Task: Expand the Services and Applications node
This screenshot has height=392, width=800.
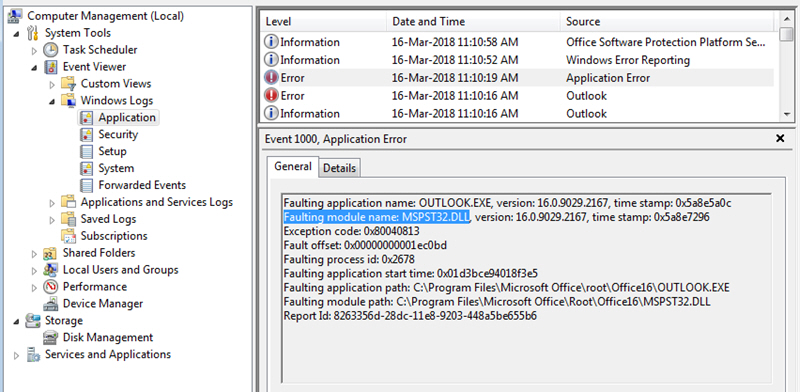Action: click(16, 355)
